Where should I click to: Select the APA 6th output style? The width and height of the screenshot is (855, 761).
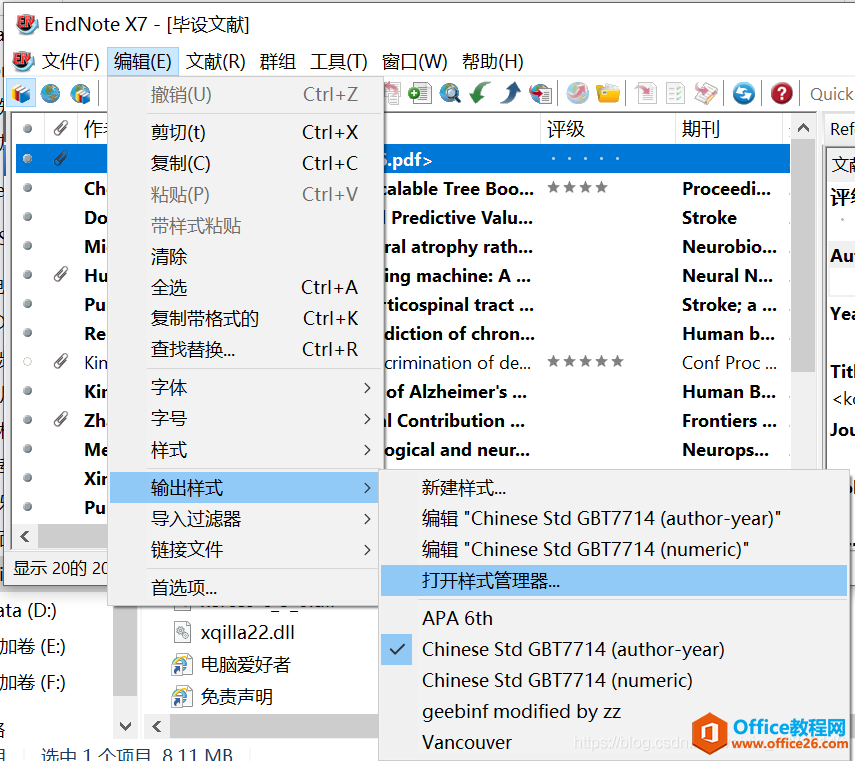tap(614, 618)
